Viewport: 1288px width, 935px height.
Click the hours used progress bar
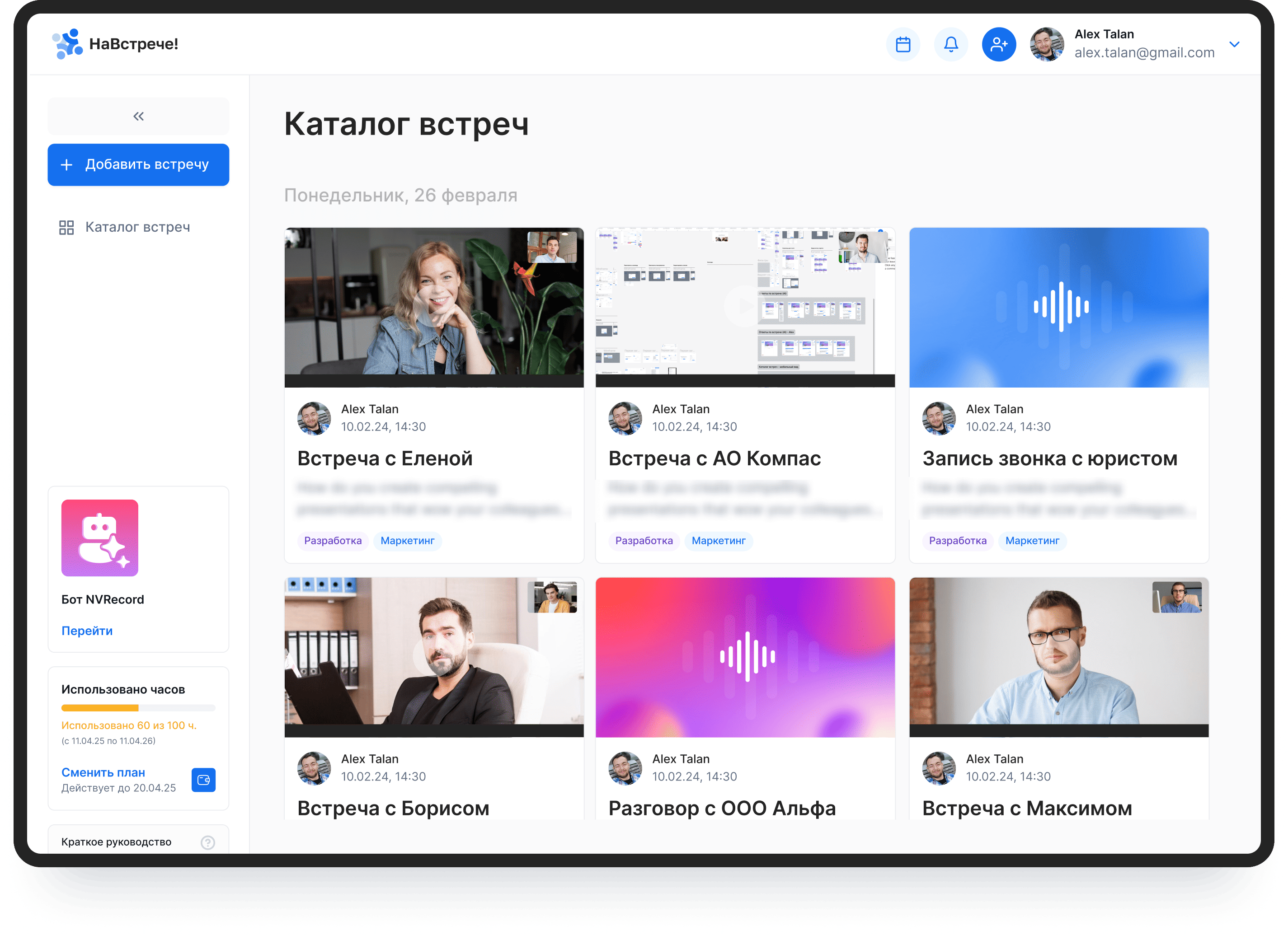138,708
